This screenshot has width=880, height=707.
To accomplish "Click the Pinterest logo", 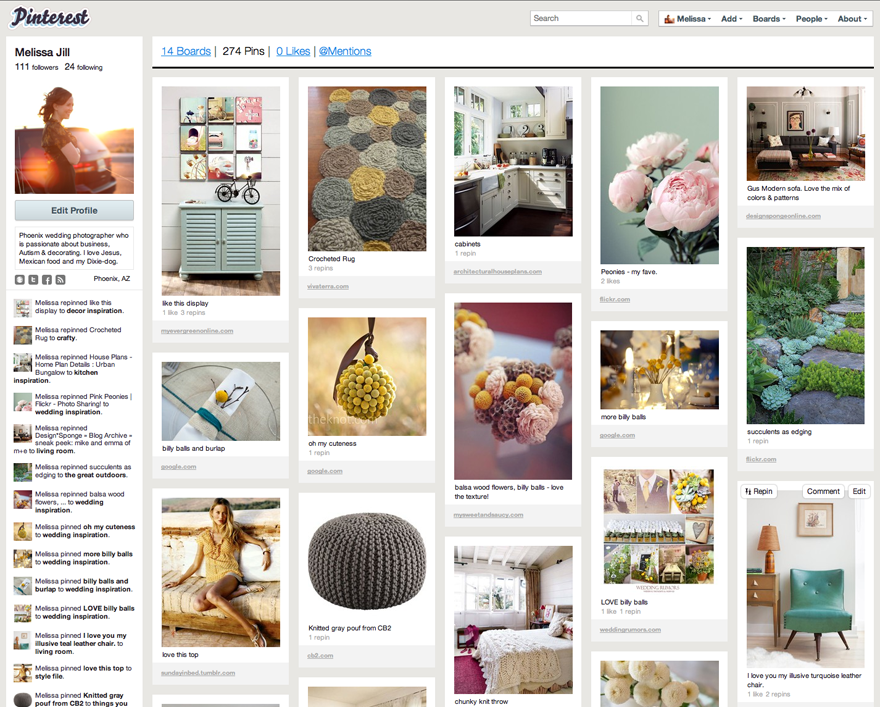I will pos(50,17).
